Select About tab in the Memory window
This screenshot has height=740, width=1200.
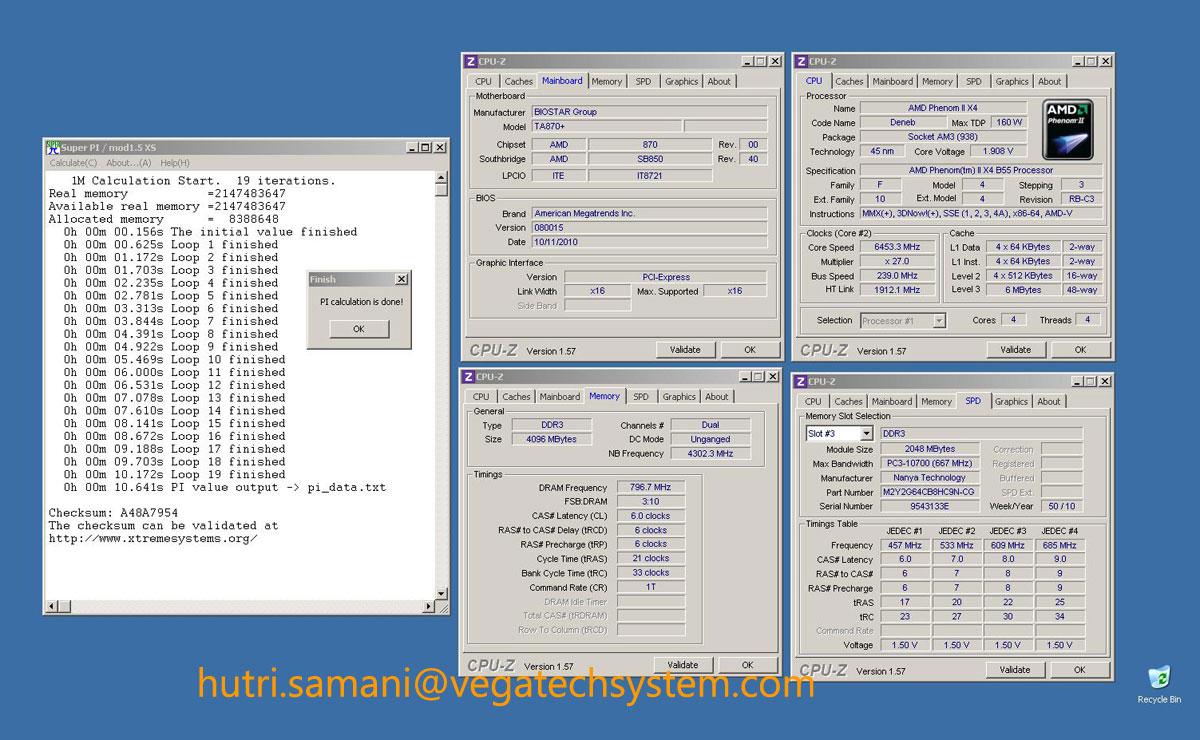pos(717,397)
